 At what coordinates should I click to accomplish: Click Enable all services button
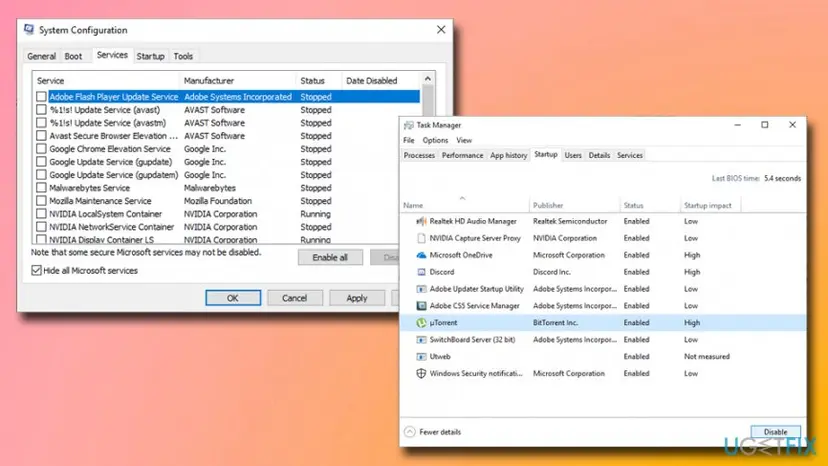coord(330,257)
